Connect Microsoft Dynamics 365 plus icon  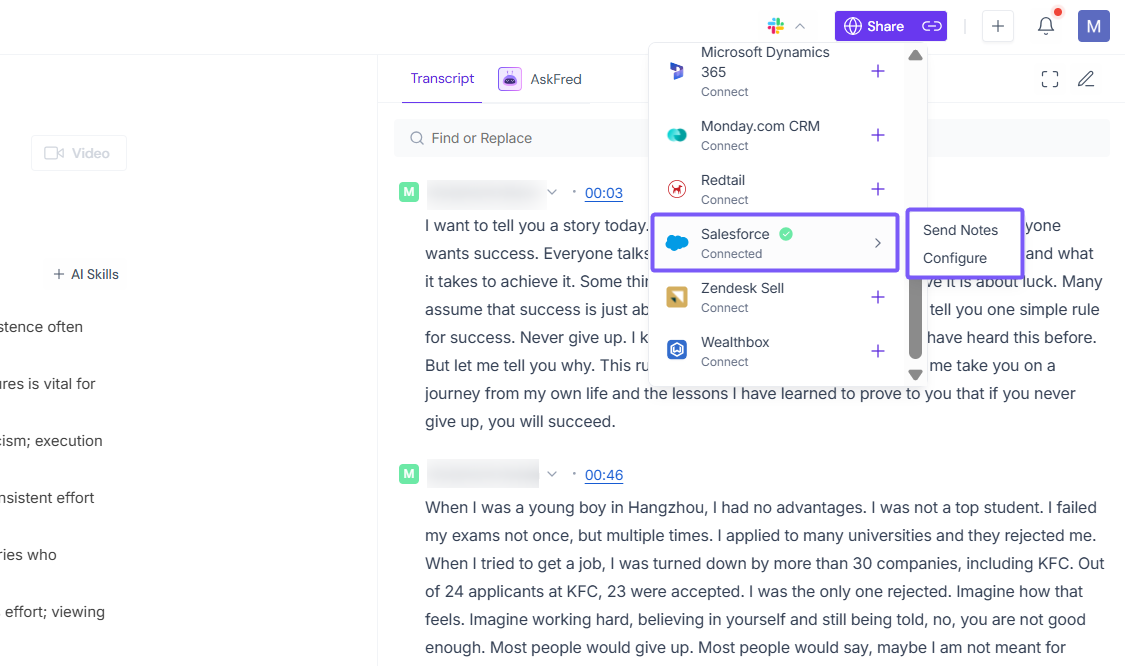[x=878, y=71]
